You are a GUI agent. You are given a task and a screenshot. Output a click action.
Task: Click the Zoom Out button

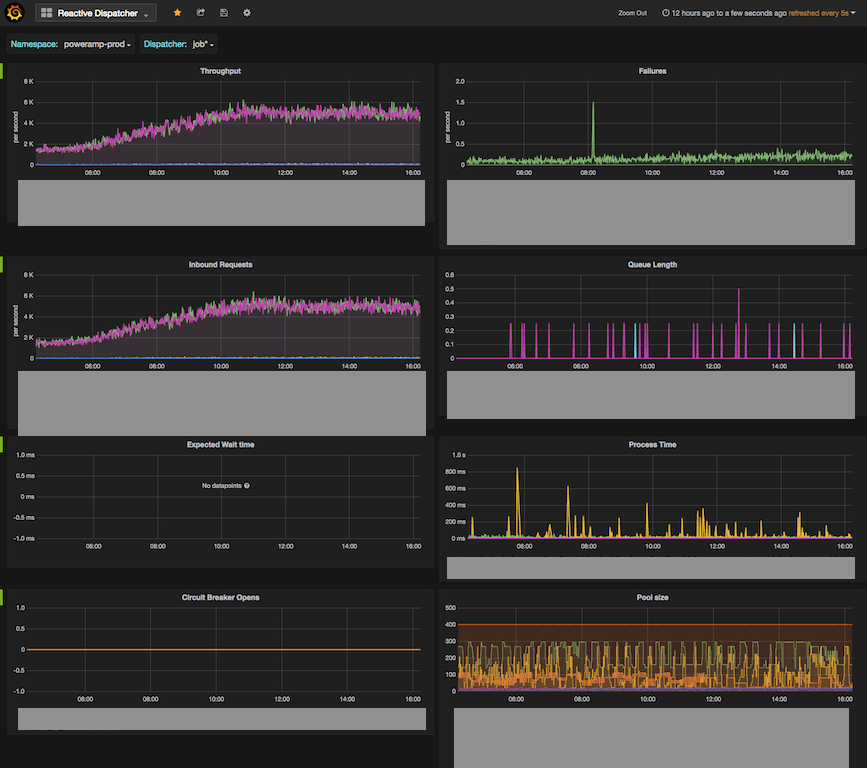(x=633, y=13)
